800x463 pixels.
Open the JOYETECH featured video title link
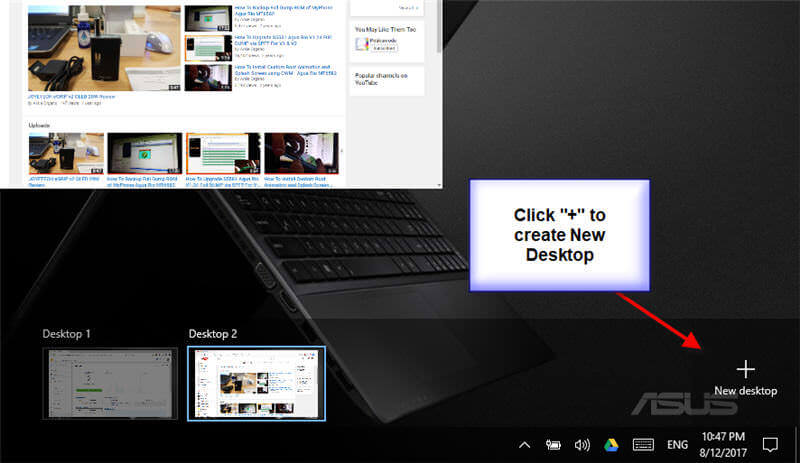[x=71, y=96]
